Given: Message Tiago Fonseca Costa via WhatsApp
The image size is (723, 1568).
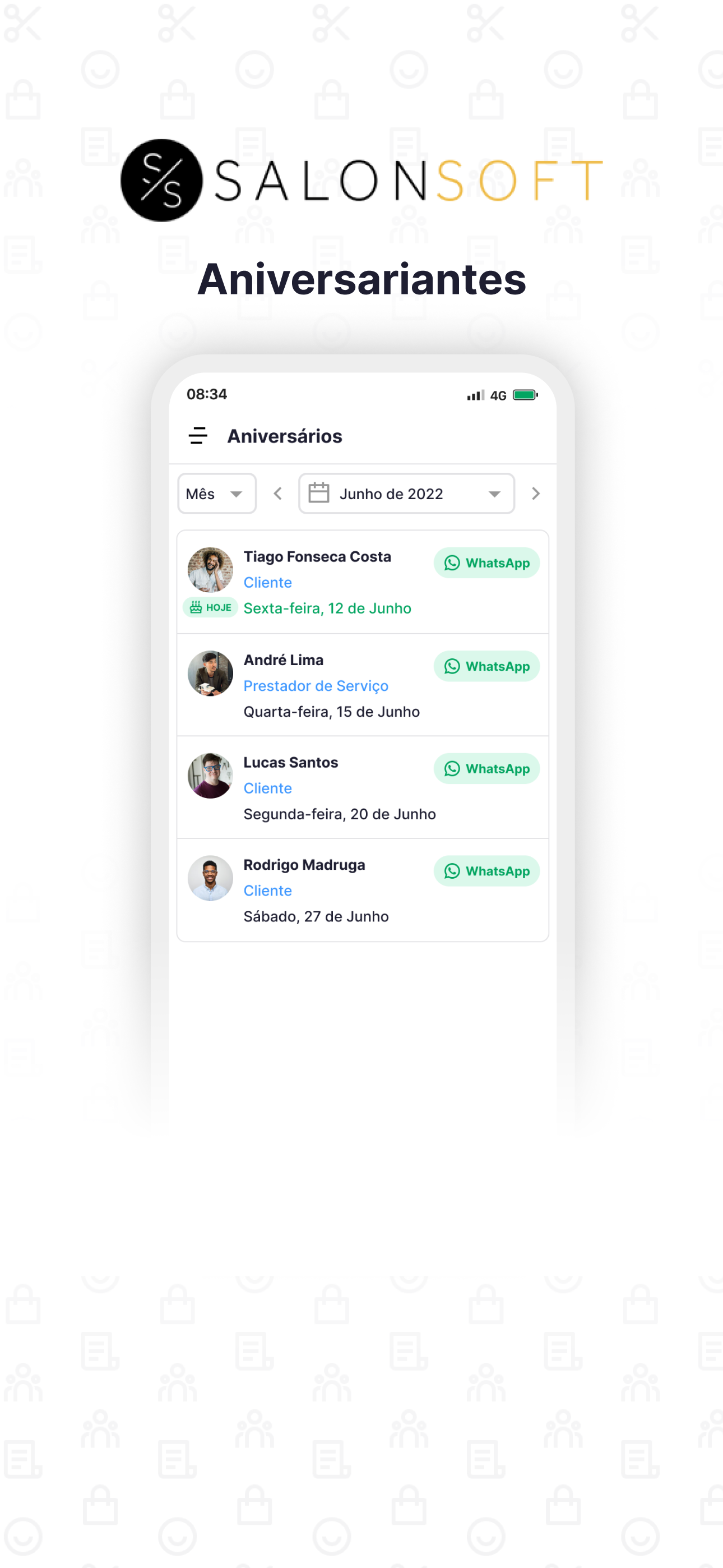Looking at the screenshot, I should pos(486,563).
